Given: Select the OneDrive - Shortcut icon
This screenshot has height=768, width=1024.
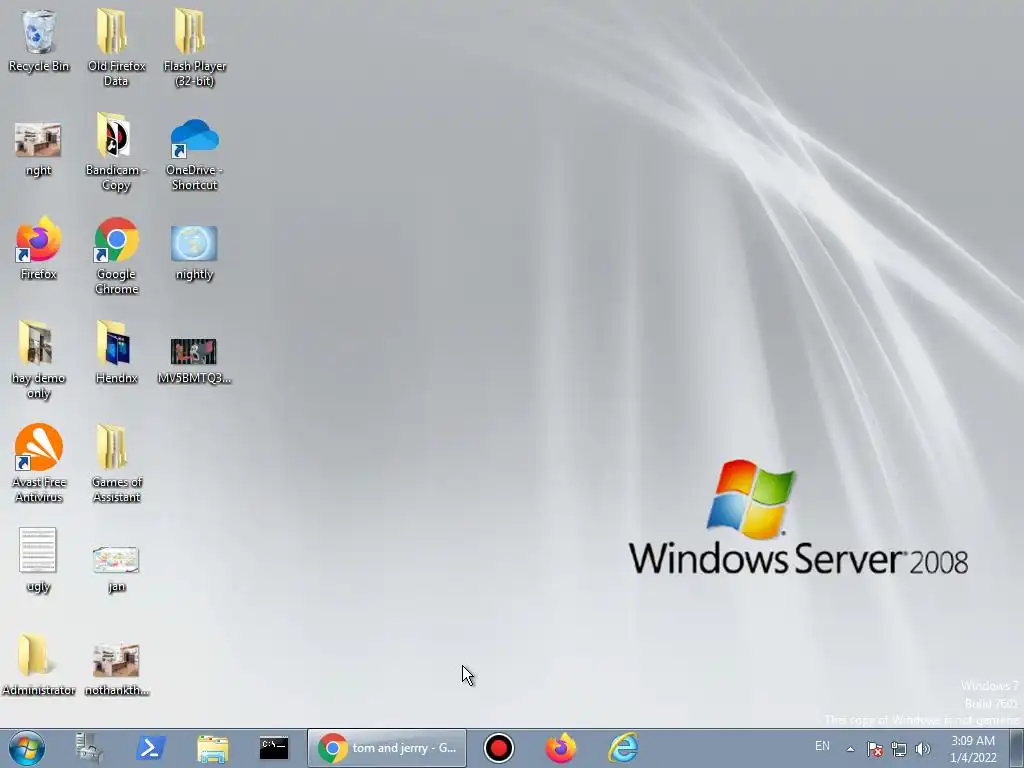Looking at the screenshot, I should (x=195, y=153).
